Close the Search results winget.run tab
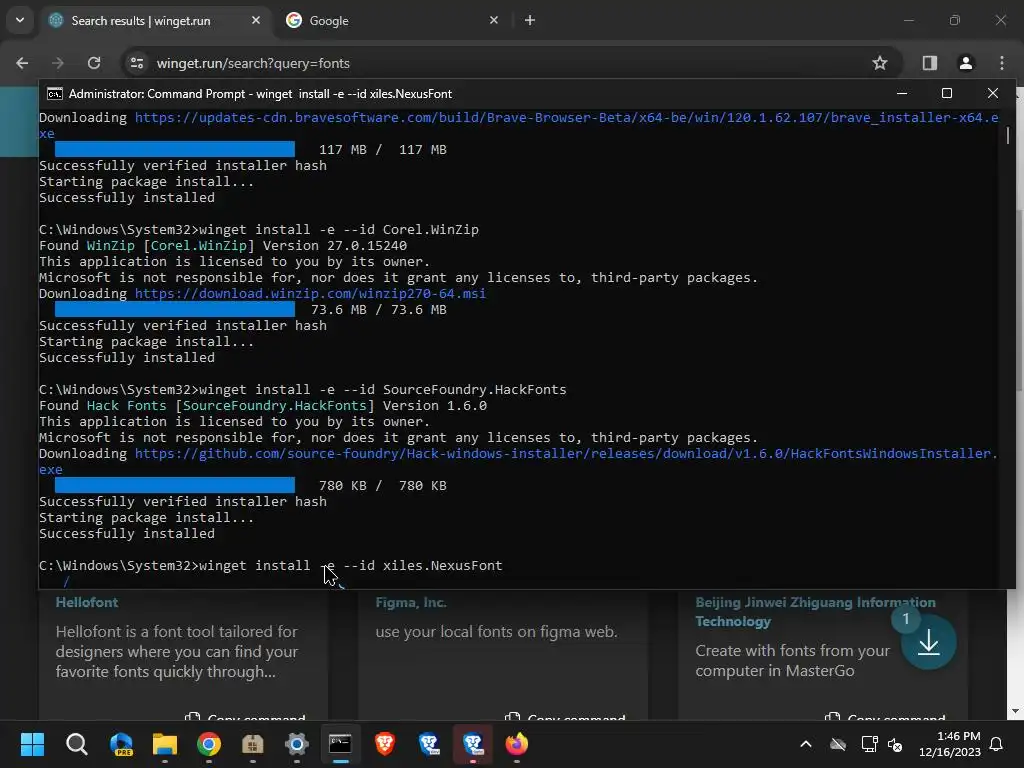 click(255, 20)
